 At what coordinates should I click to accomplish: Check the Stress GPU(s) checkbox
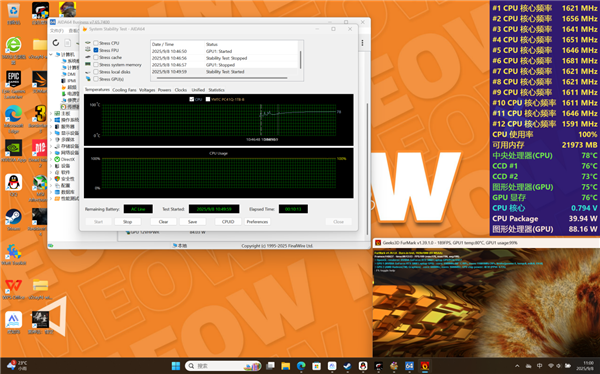click(96, 79)
